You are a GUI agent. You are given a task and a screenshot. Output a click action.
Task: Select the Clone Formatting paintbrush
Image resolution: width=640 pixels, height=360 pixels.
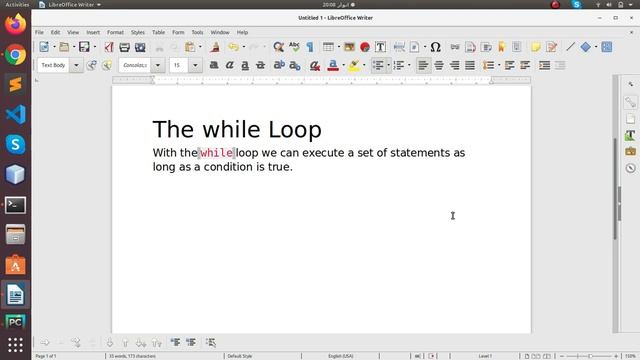[215, 47]
